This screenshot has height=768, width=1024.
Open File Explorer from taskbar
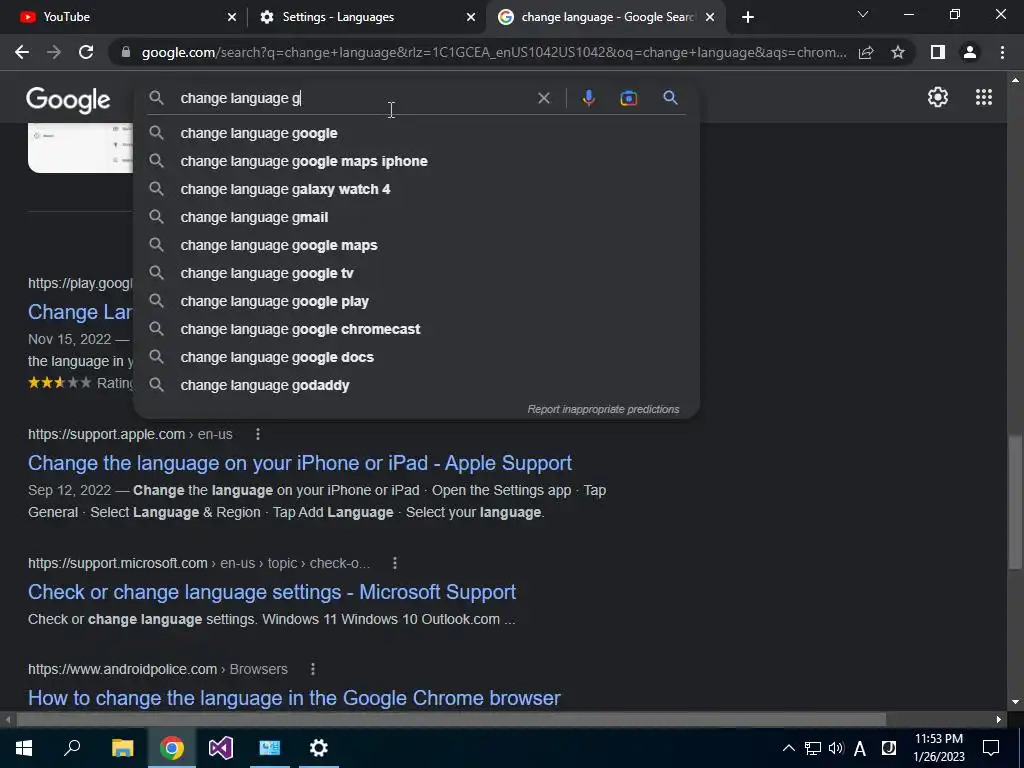tap(122, 748)
